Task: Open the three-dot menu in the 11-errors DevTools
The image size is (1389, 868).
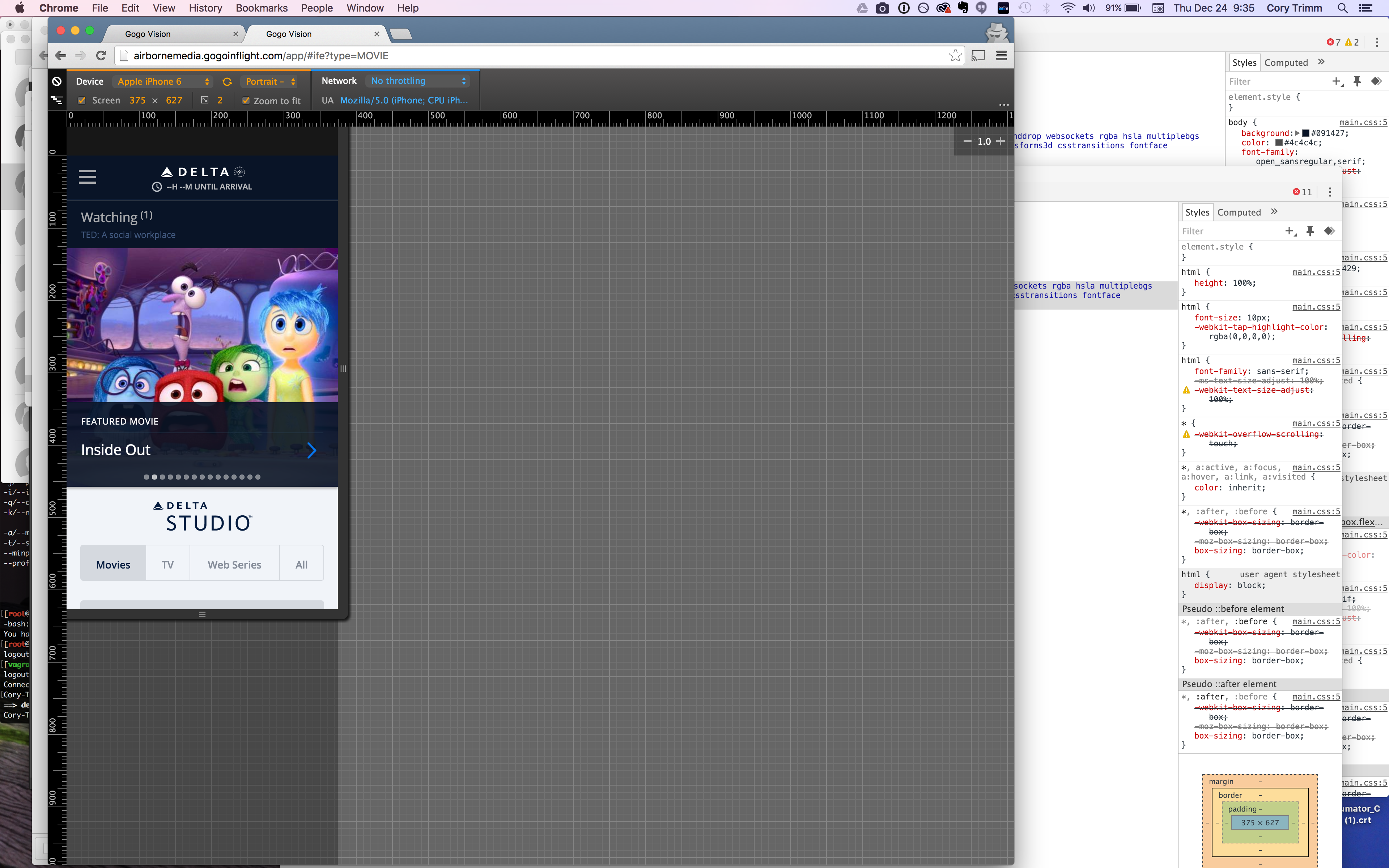Action: tap(1330, 192)
